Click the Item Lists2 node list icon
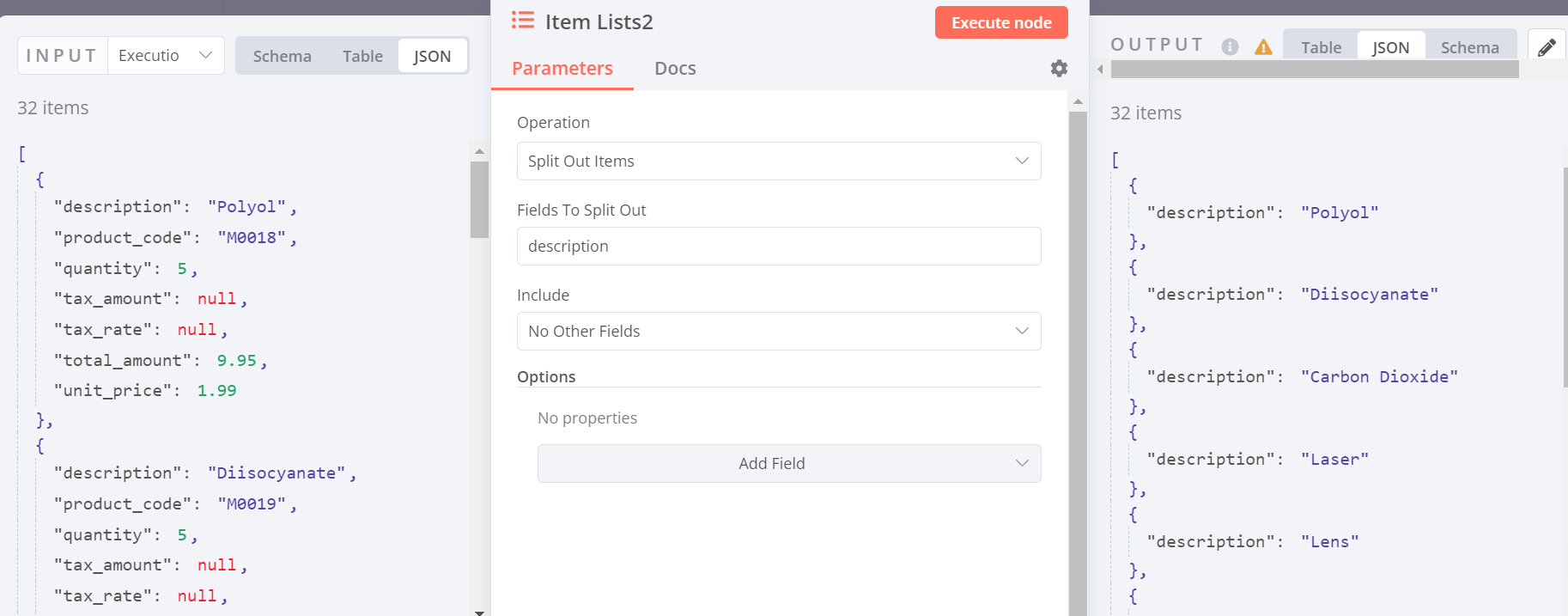 522,21
